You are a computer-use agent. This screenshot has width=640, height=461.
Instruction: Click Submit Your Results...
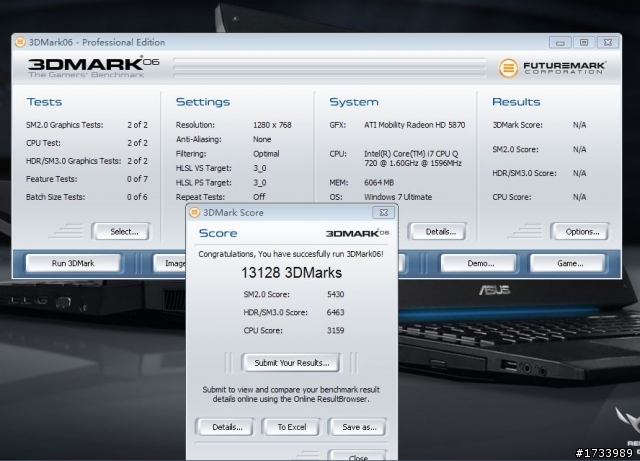click(x=291, y=363)
